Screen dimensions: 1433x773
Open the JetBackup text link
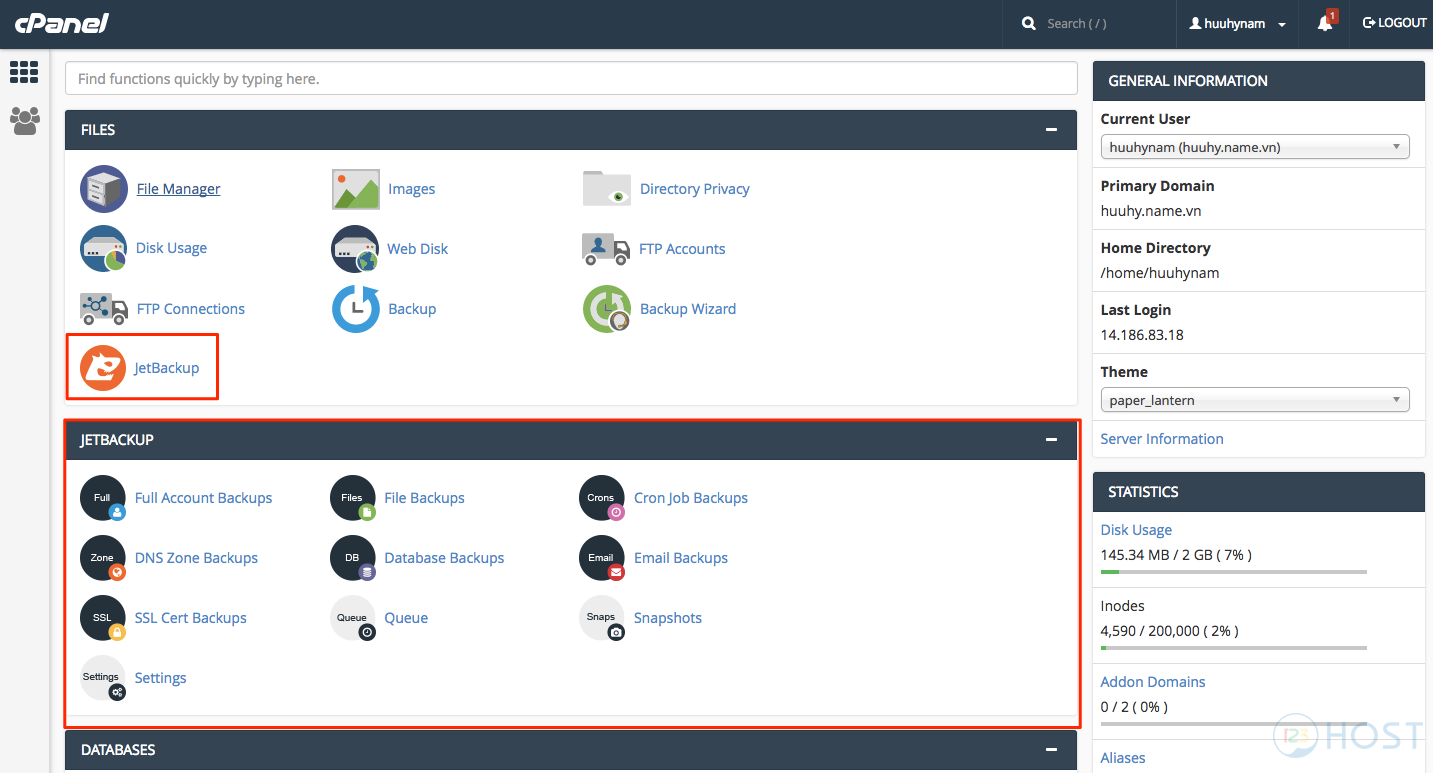(167, 368)
